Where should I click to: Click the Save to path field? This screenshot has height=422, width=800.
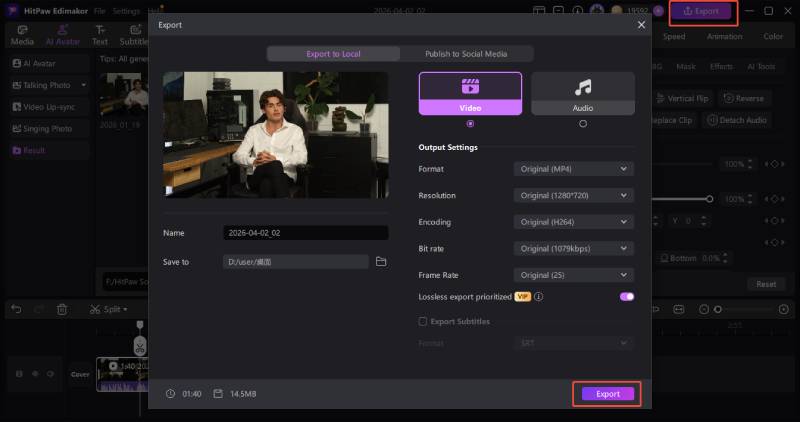[295, 262]
